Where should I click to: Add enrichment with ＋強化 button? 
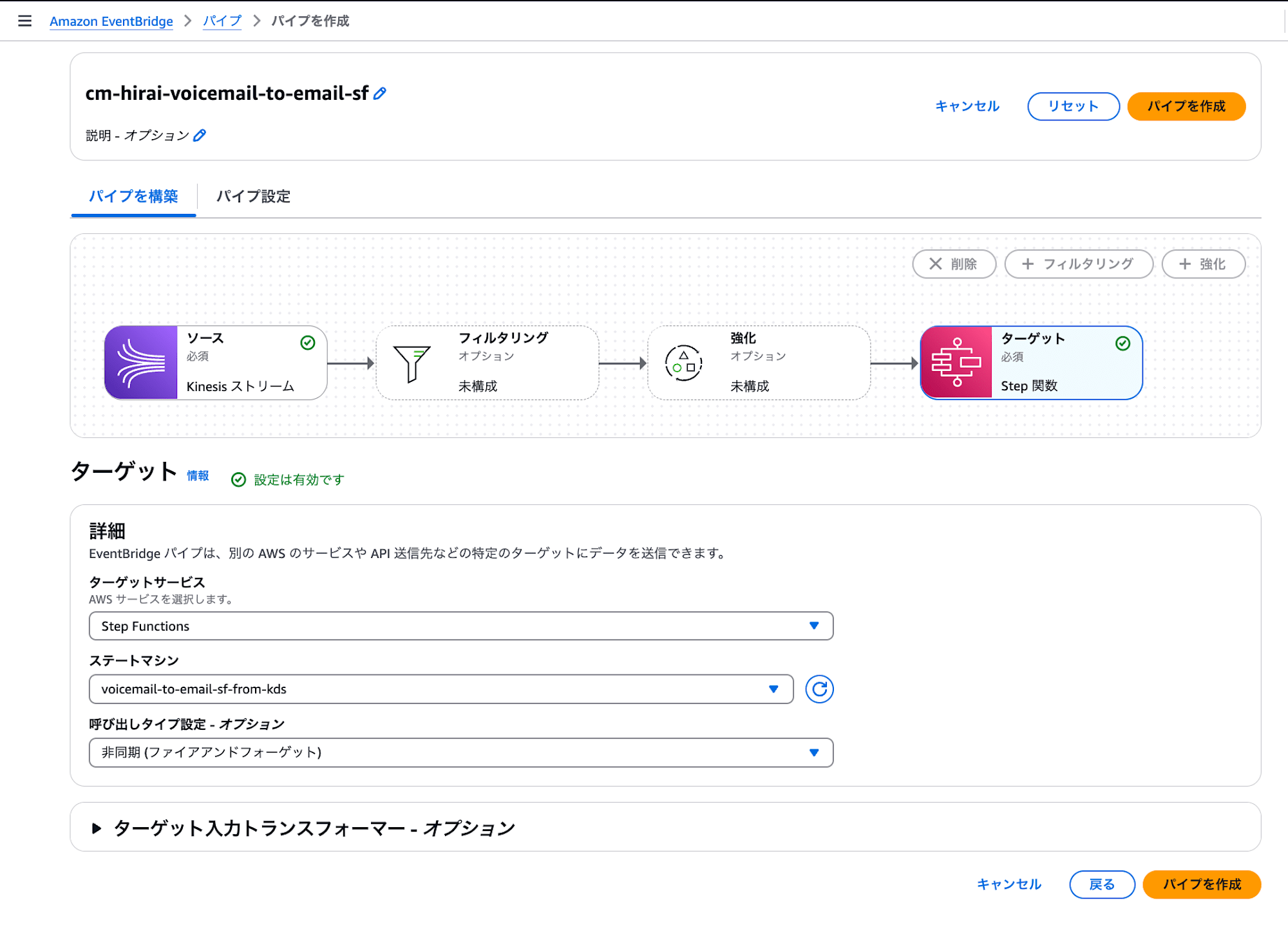click(1203, 264)
